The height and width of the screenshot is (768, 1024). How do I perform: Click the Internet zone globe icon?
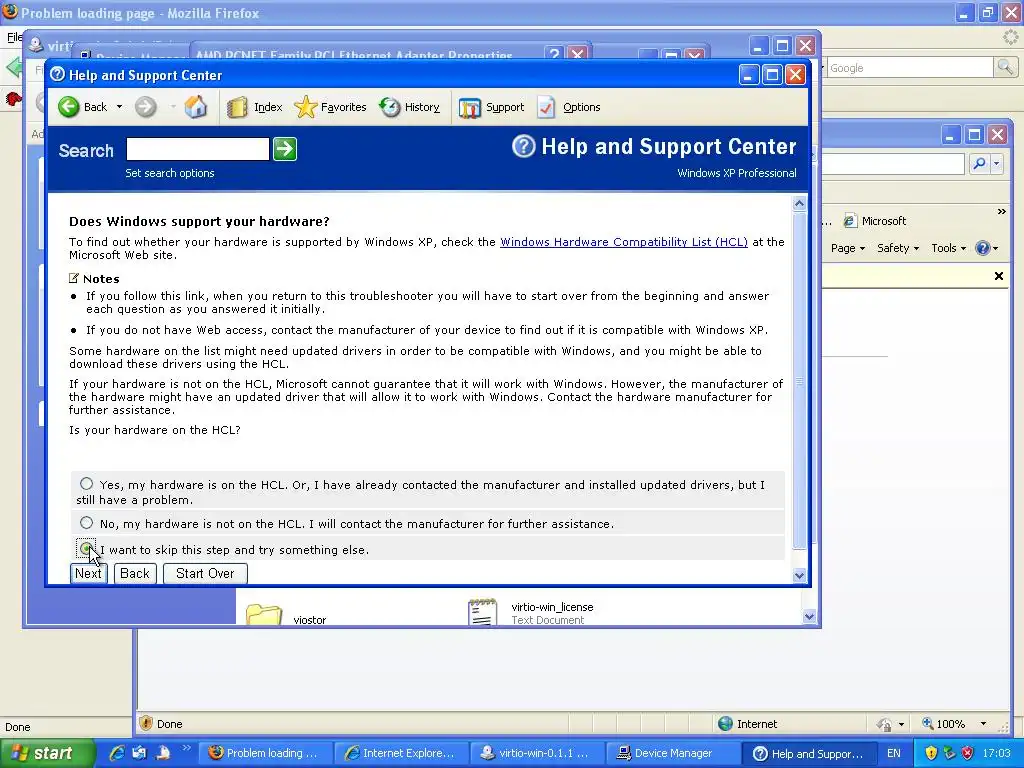725,724
